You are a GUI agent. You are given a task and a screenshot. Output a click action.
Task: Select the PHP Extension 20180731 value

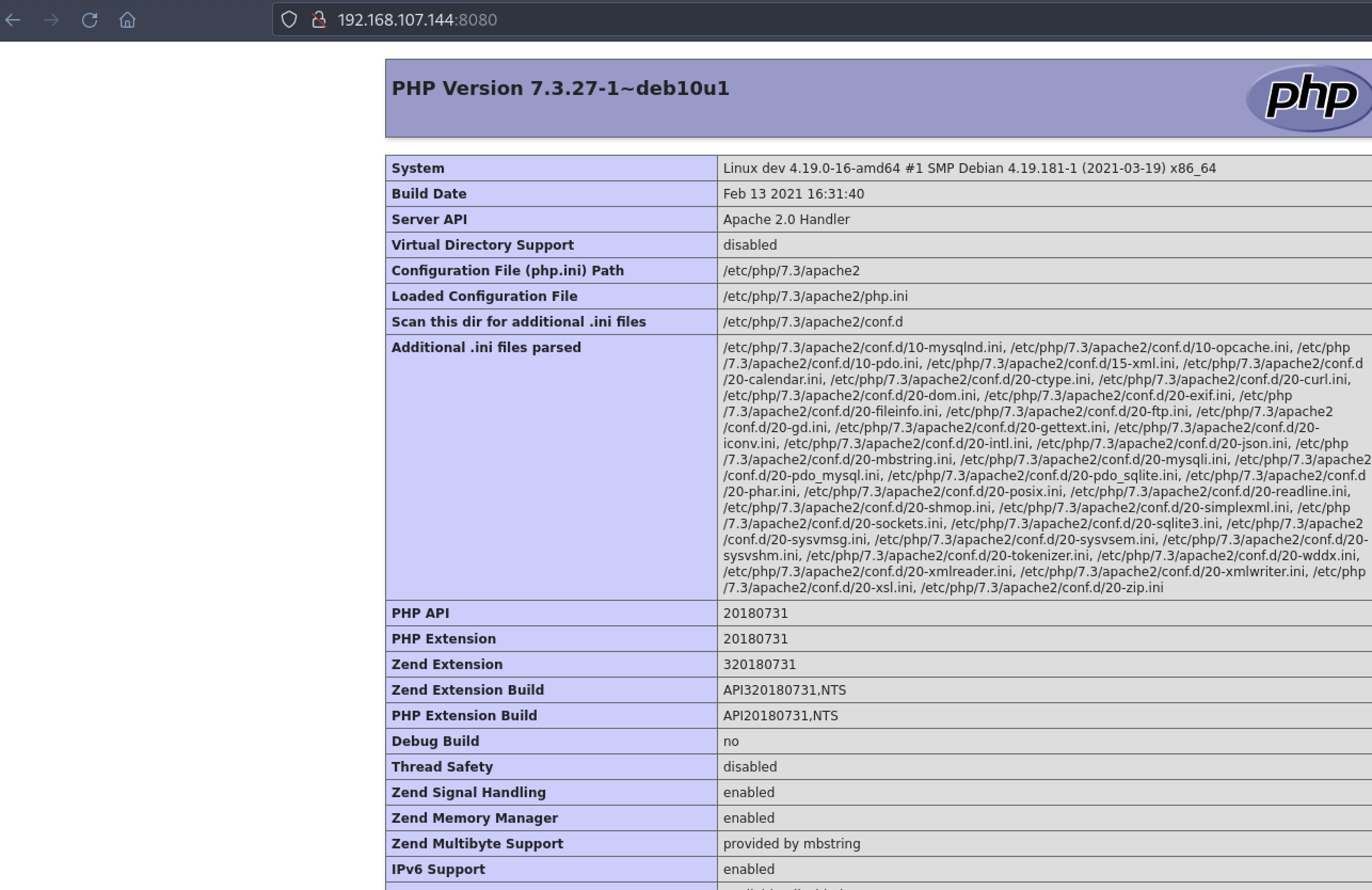[x=755, y=639]
